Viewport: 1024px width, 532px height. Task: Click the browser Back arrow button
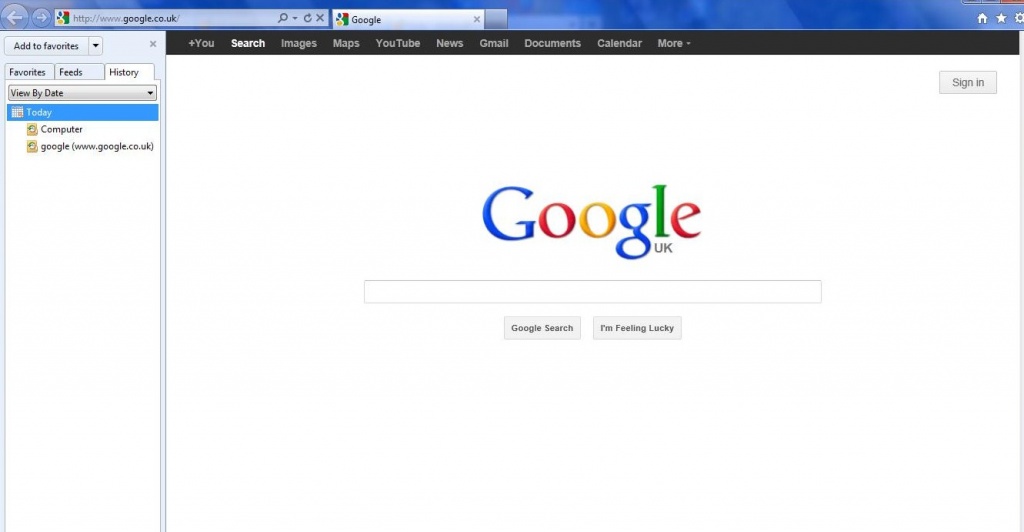15,17
